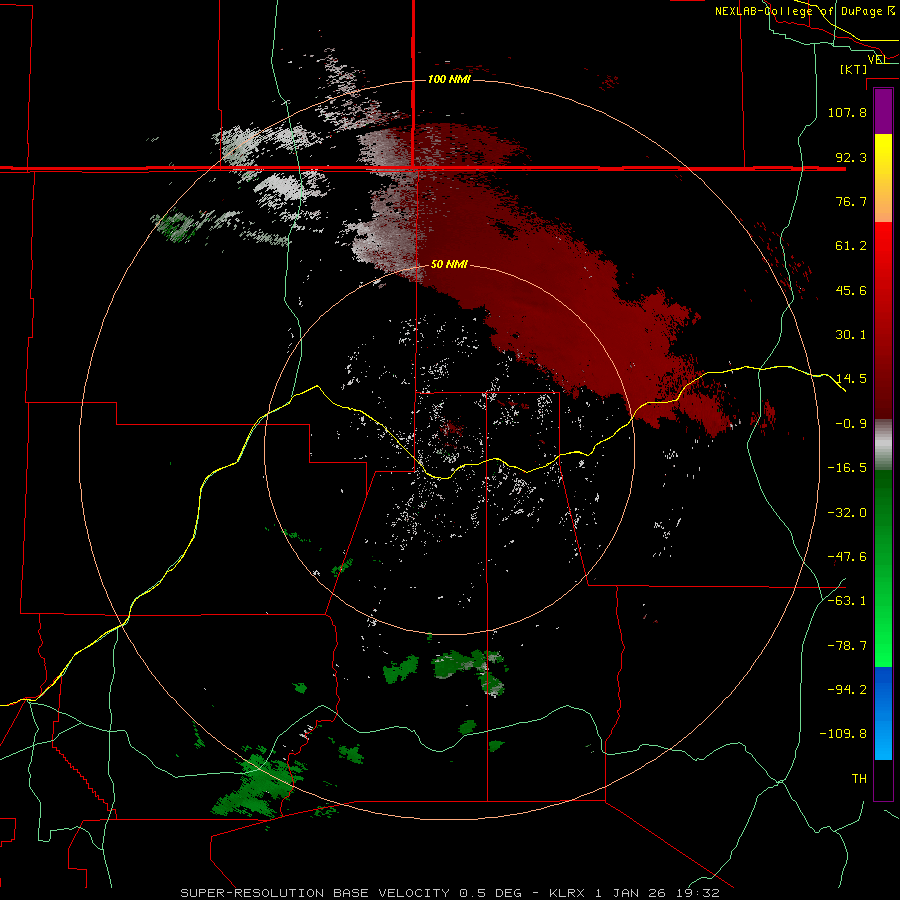
Task: Click the TH label on the legend
Action: [x=859, y=778]
